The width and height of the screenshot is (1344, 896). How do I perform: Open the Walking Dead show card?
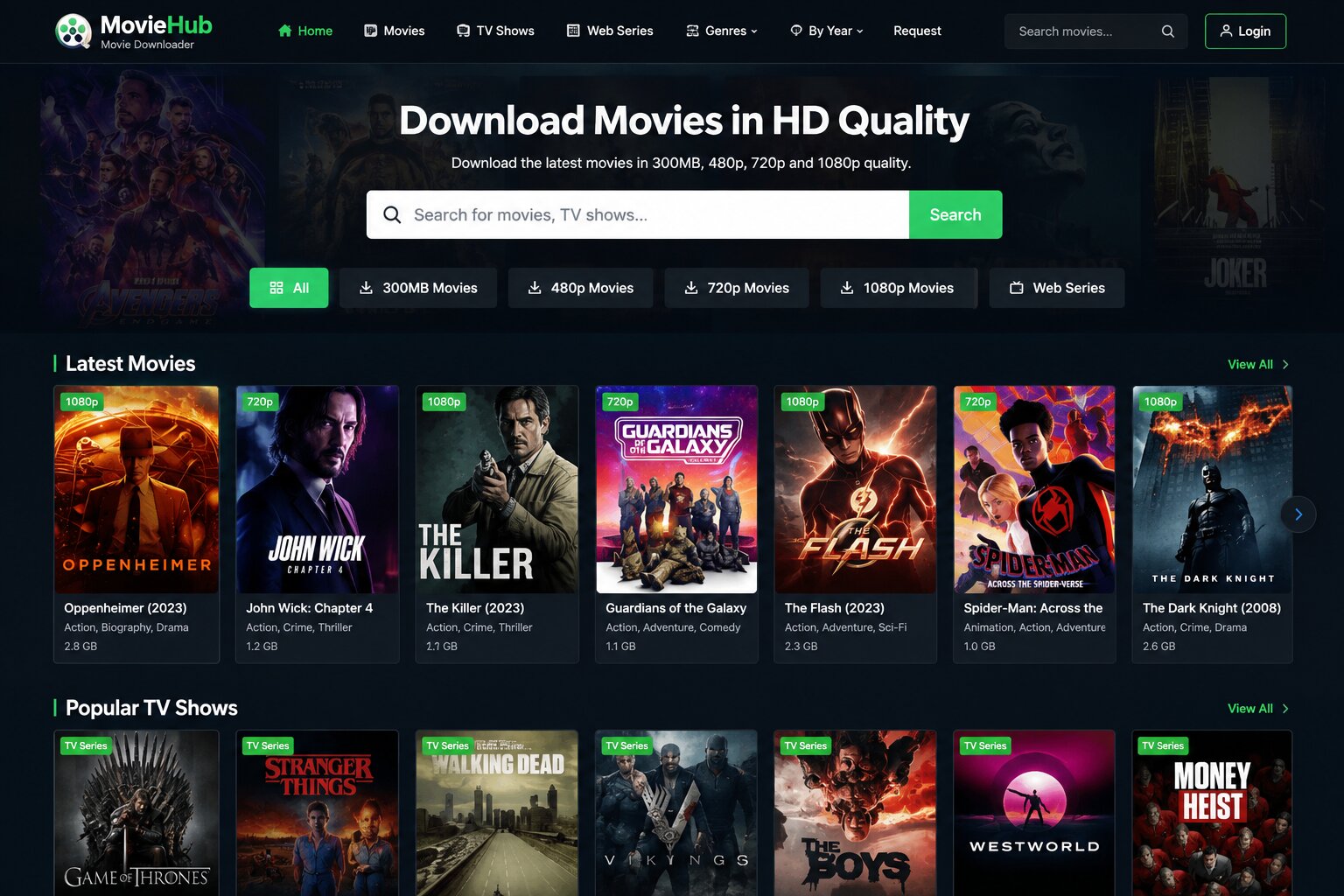[x=497, y=813]
